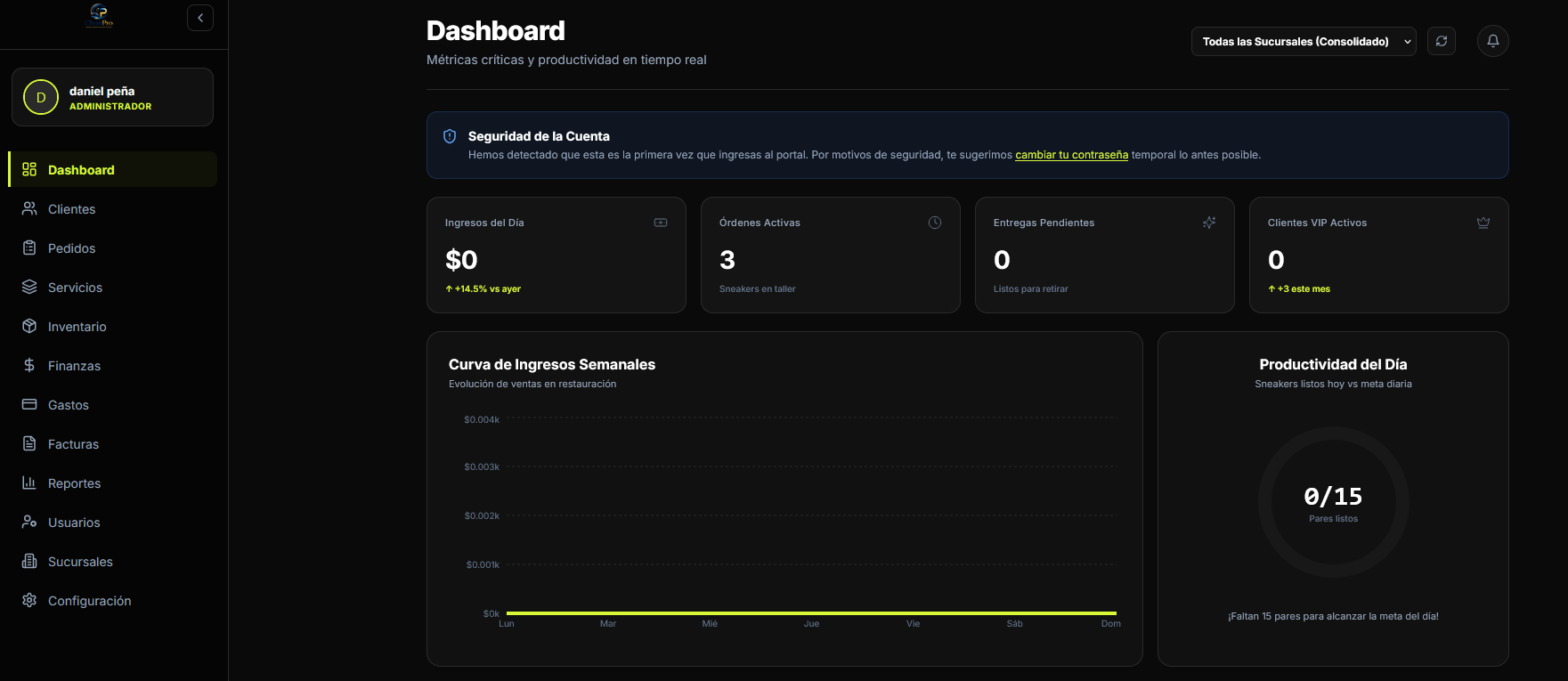Open the Todas las Sucursales branch dropdown
The width and height of the screenshot is (1568, 681).
click(x=1304, y=41)
